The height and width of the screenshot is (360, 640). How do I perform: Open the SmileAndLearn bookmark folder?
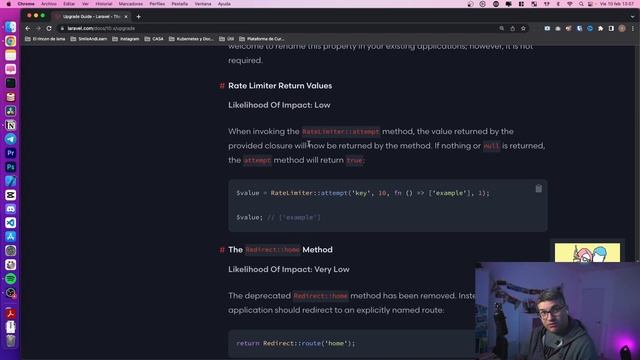coord(89,39)
